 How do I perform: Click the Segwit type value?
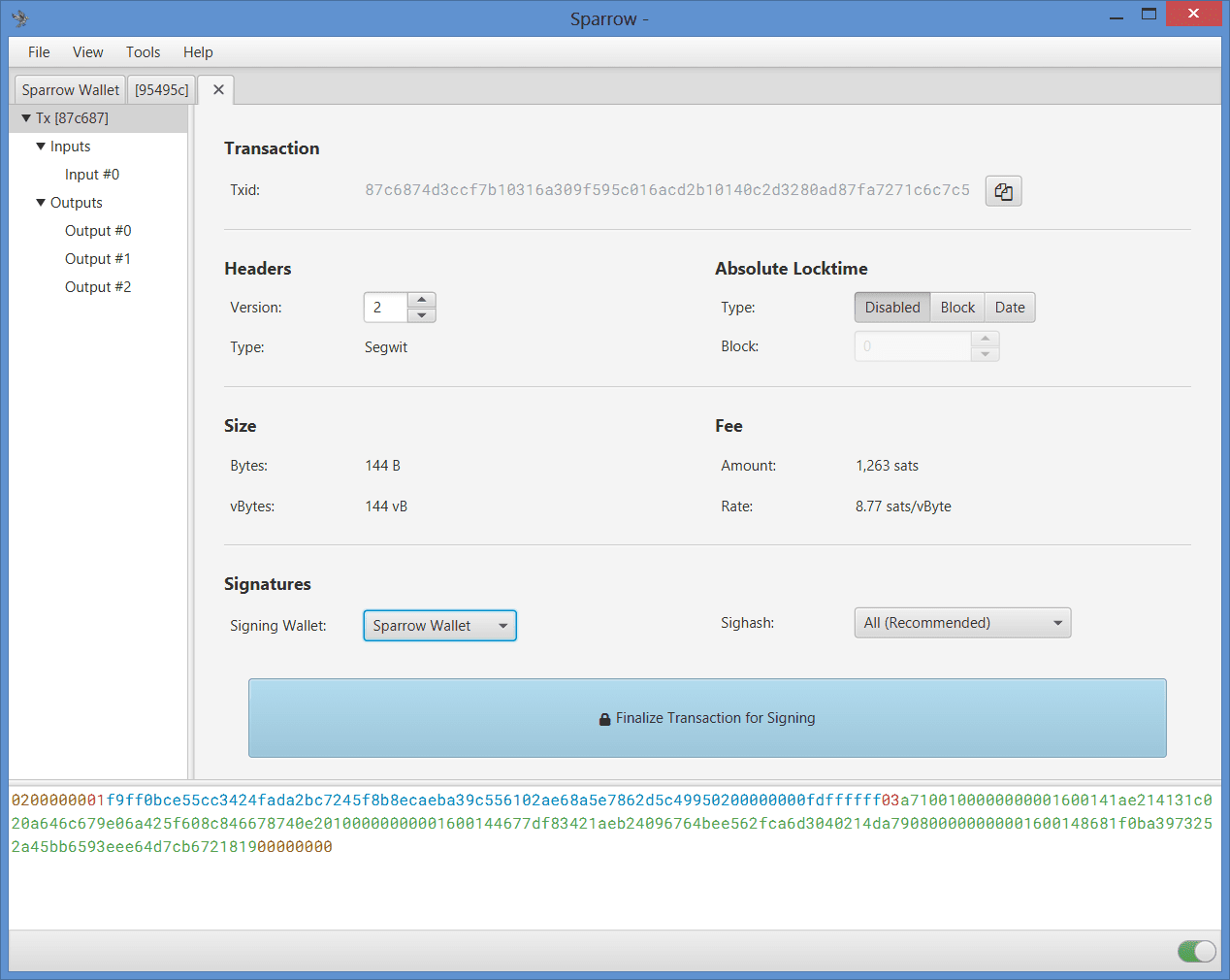[x=386, y=347]
